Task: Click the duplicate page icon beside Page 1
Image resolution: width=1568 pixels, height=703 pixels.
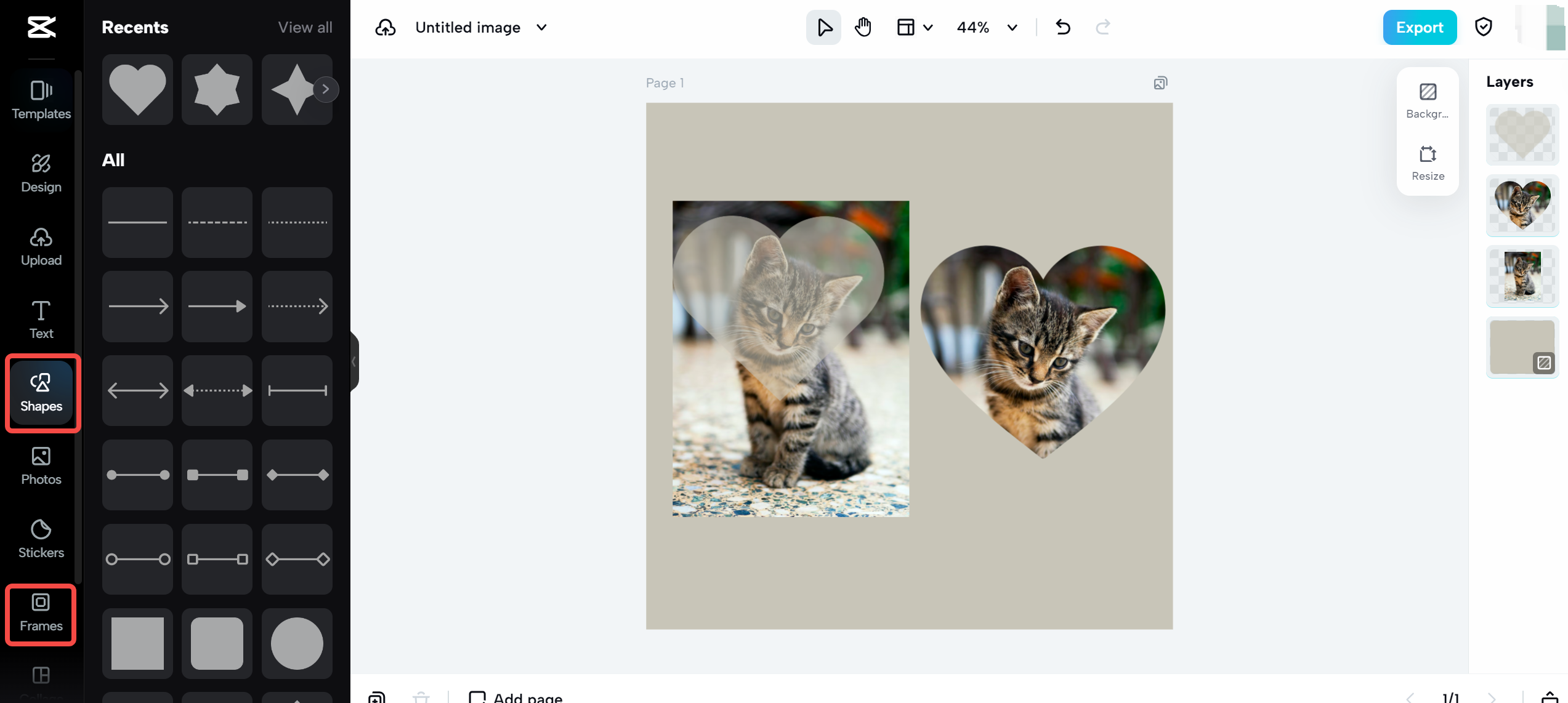Action: (1160, 82)
